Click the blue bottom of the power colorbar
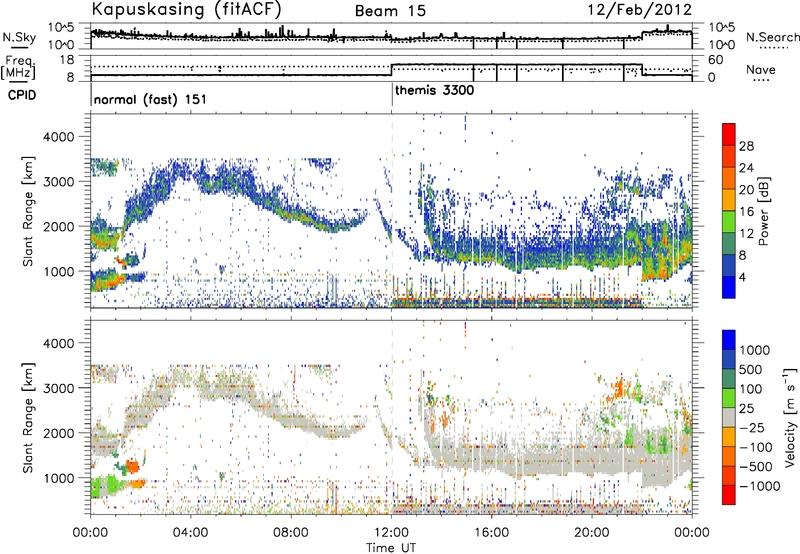This screenshot has width=800, height=554. pyautogui.click(x=729, y=287)
